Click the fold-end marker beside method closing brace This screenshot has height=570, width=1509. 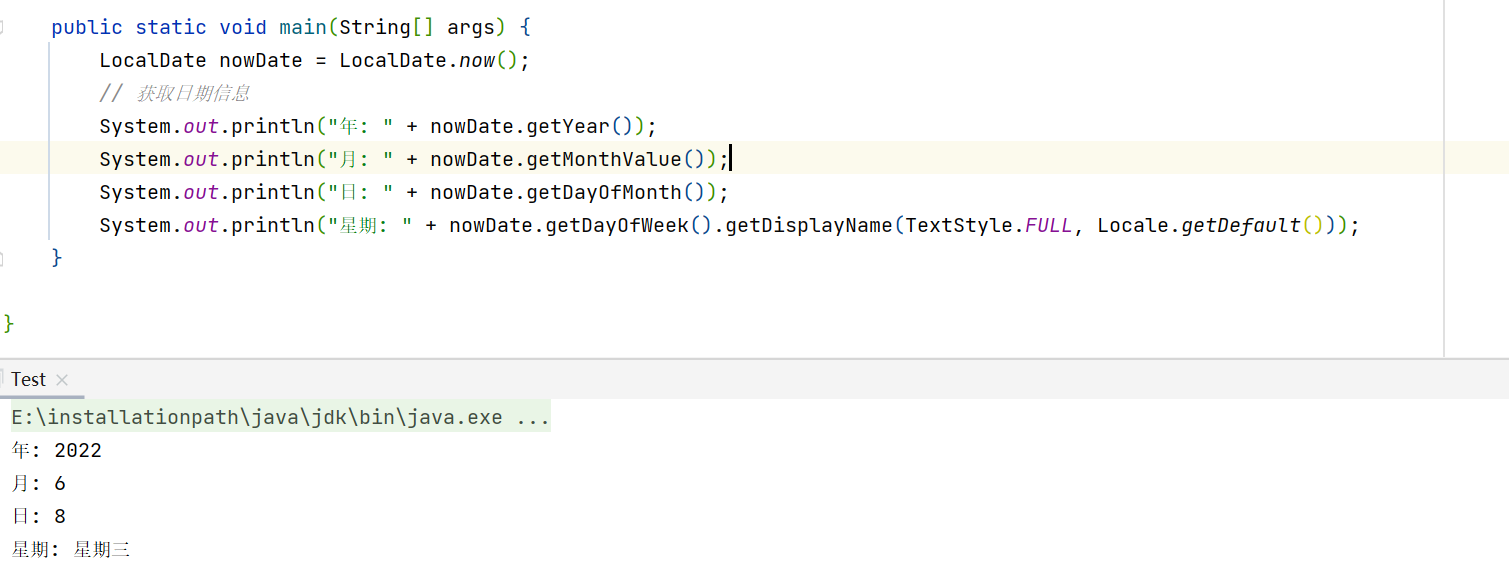(x=3, y=258)
